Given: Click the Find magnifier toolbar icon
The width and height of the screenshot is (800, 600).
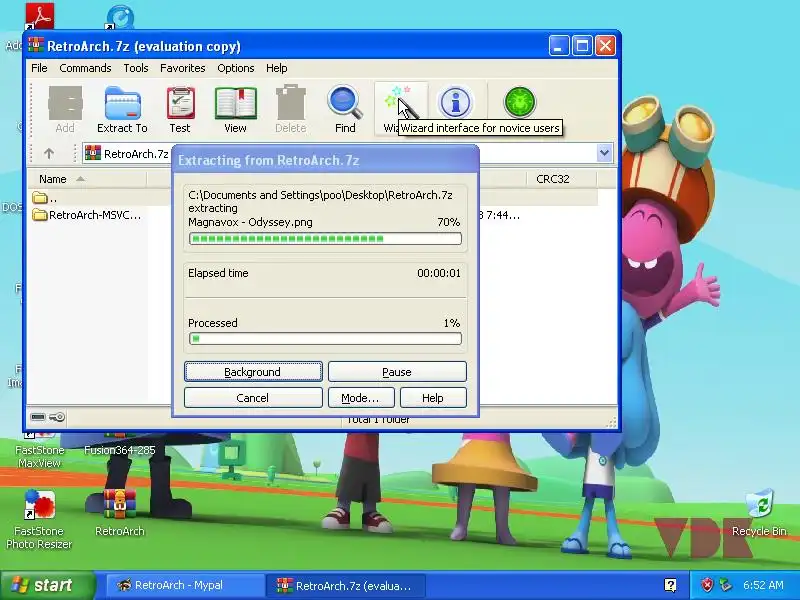Looking at the screenshot, I should (x=345, y=109).
